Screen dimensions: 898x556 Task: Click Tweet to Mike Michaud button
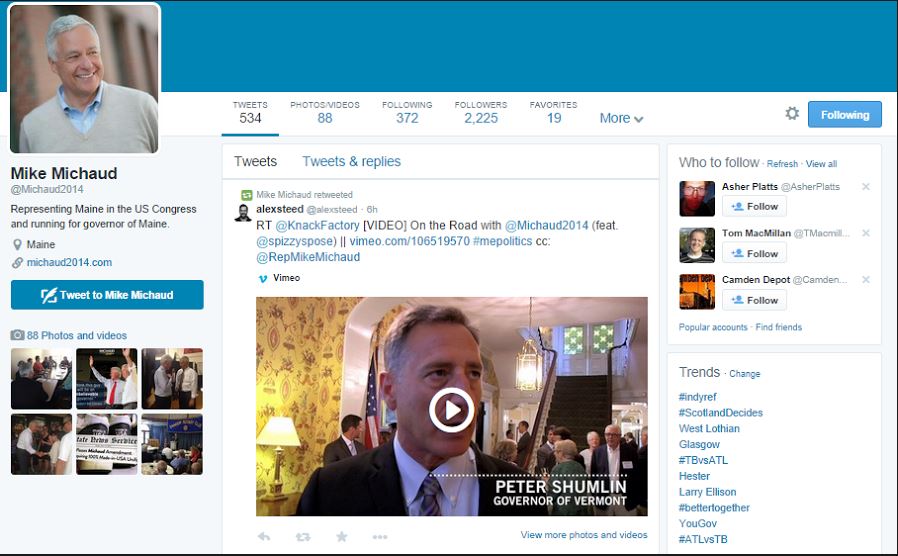[107, 295]
